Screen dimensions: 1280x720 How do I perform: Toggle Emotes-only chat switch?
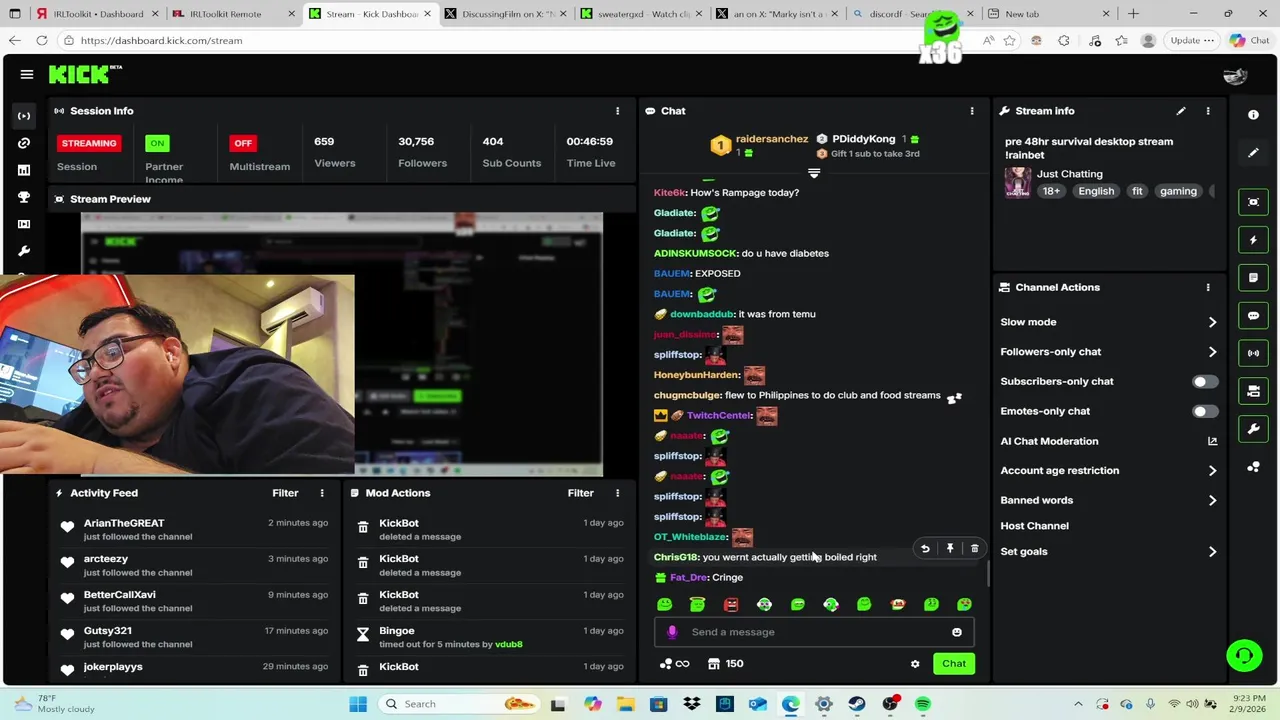pyautogui.click(x=1205, y=411)
